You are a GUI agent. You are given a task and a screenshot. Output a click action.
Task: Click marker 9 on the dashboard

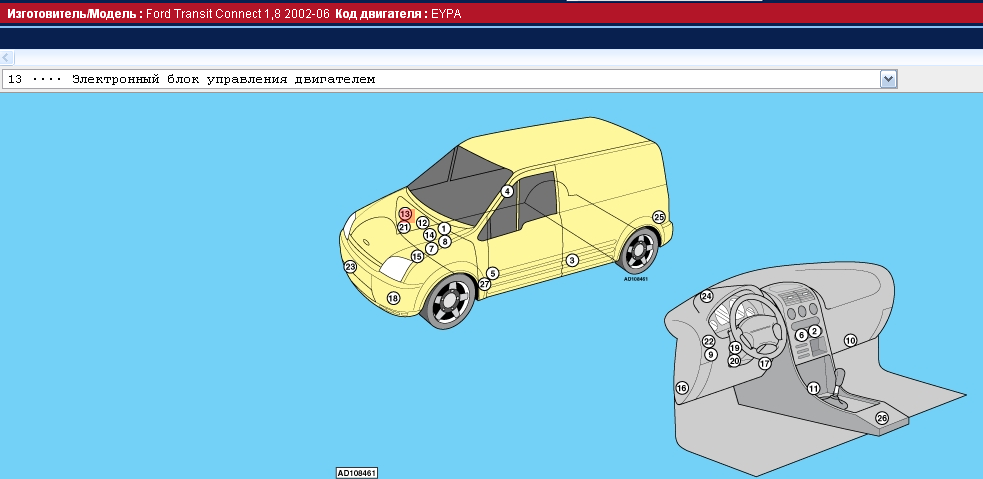(x=710, y=354)
